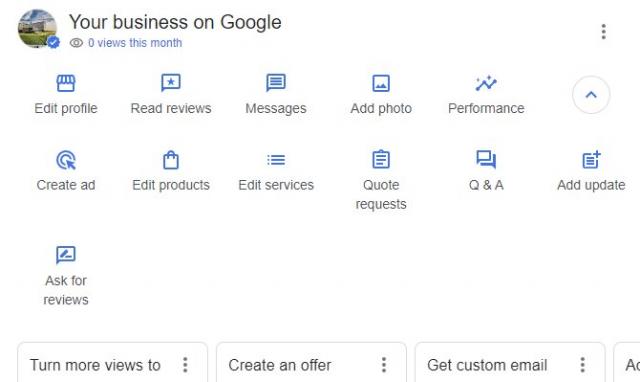Open options on Get custom email card
This screenshot has height=382, width=640.
click(x=582, y=365)
